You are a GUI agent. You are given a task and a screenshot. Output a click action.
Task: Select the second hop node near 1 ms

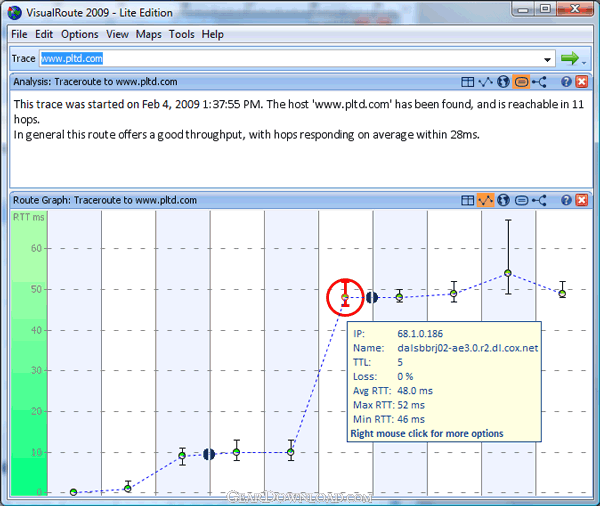click(x=128, y=488)
